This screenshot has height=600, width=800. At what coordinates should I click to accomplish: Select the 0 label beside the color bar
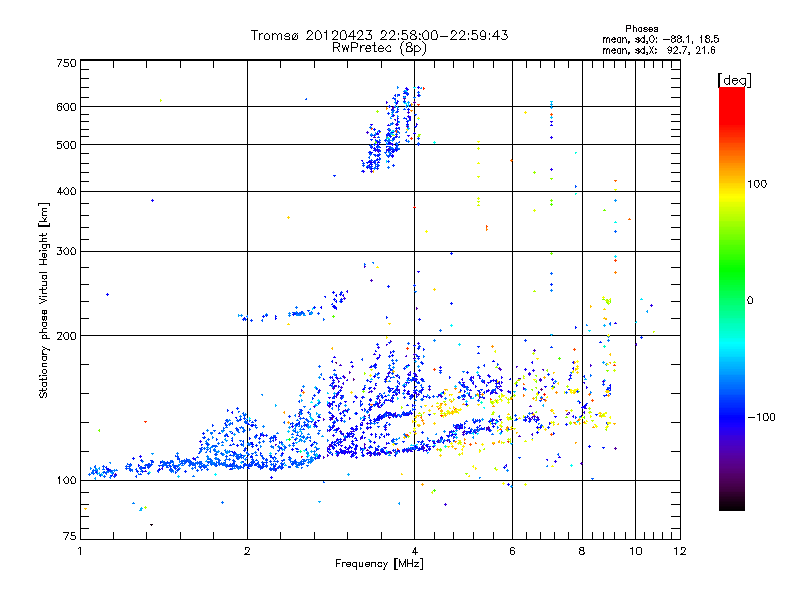pyautogui.click(x=750, y=301)
